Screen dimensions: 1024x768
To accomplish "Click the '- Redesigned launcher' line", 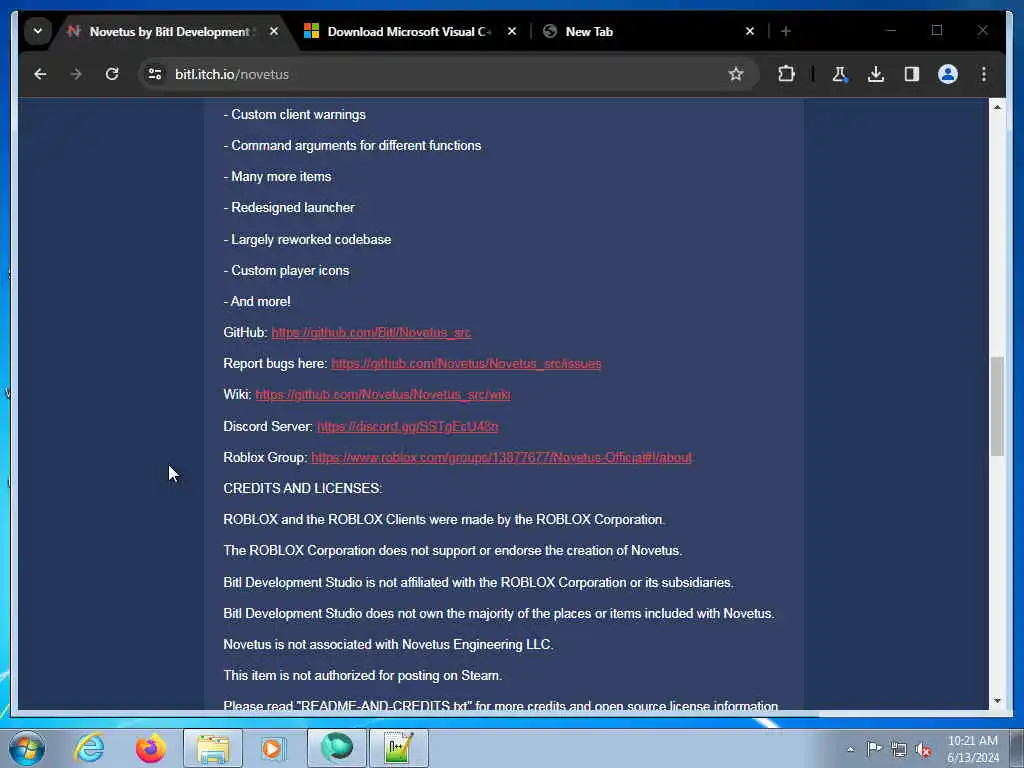I will (289, 208).
